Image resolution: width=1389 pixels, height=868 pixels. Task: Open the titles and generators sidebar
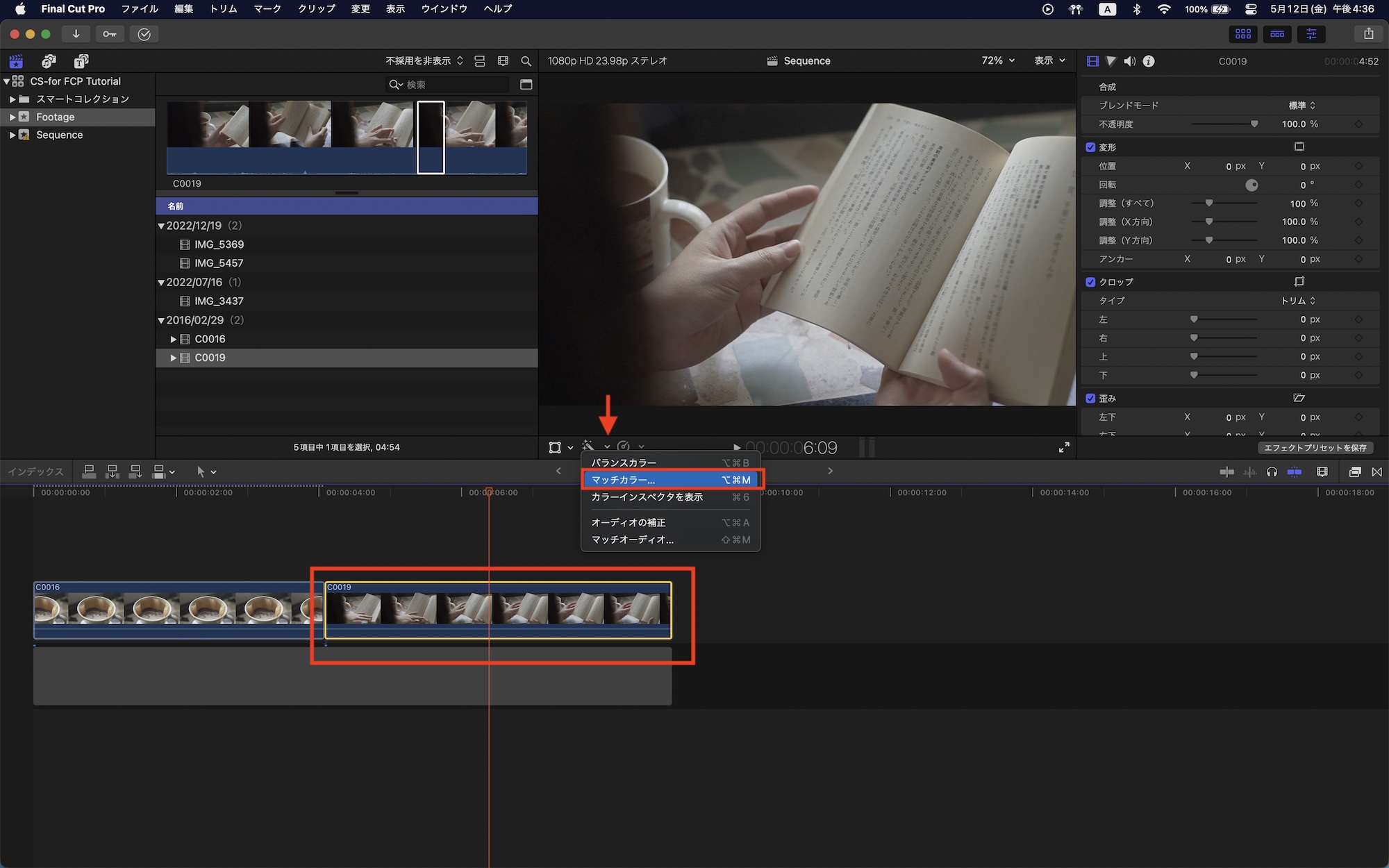[x=81, y=61]
